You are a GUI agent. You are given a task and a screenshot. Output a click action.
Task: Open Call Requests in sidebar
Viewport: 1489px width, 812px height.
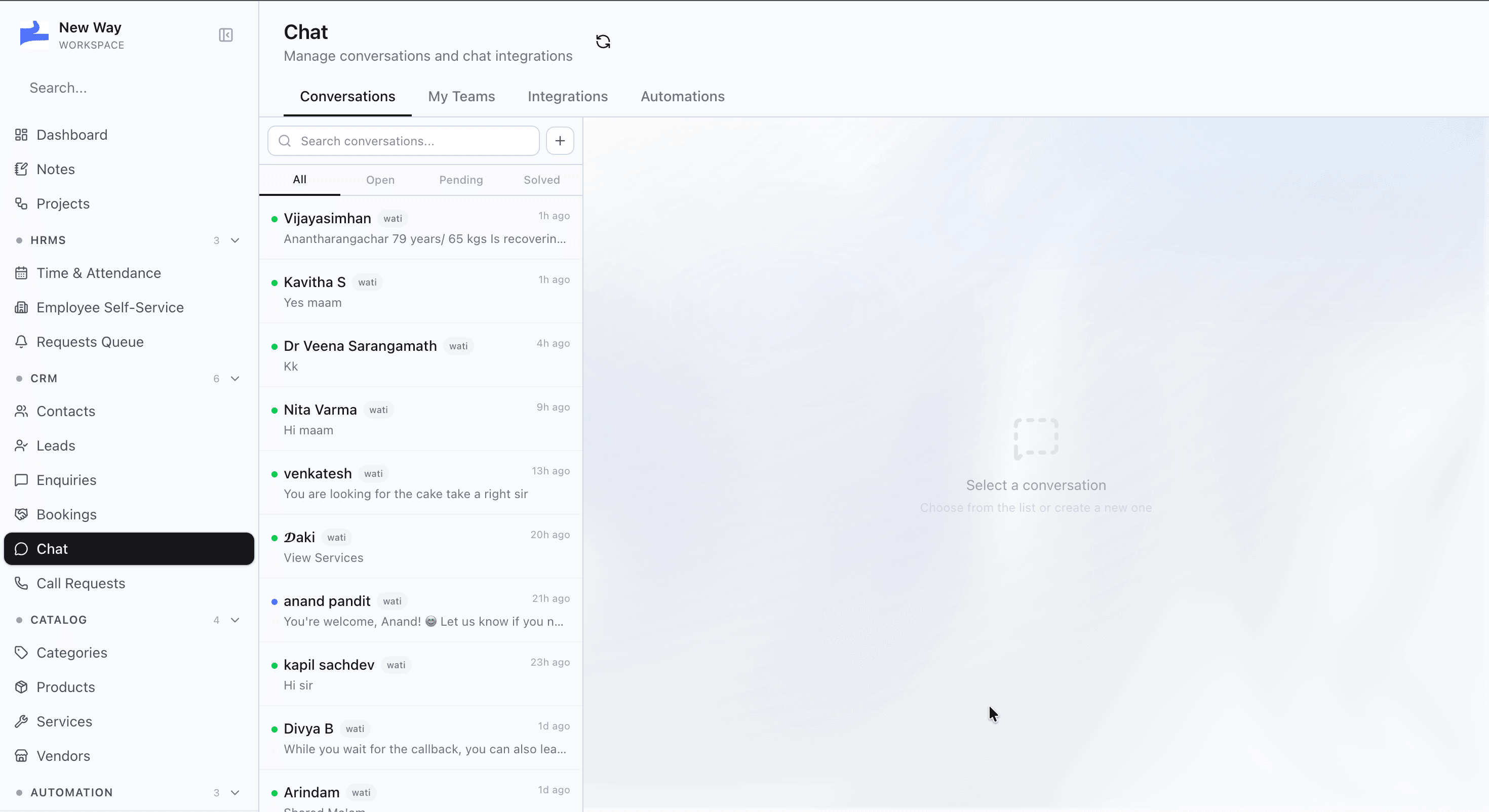click(129, 584)
